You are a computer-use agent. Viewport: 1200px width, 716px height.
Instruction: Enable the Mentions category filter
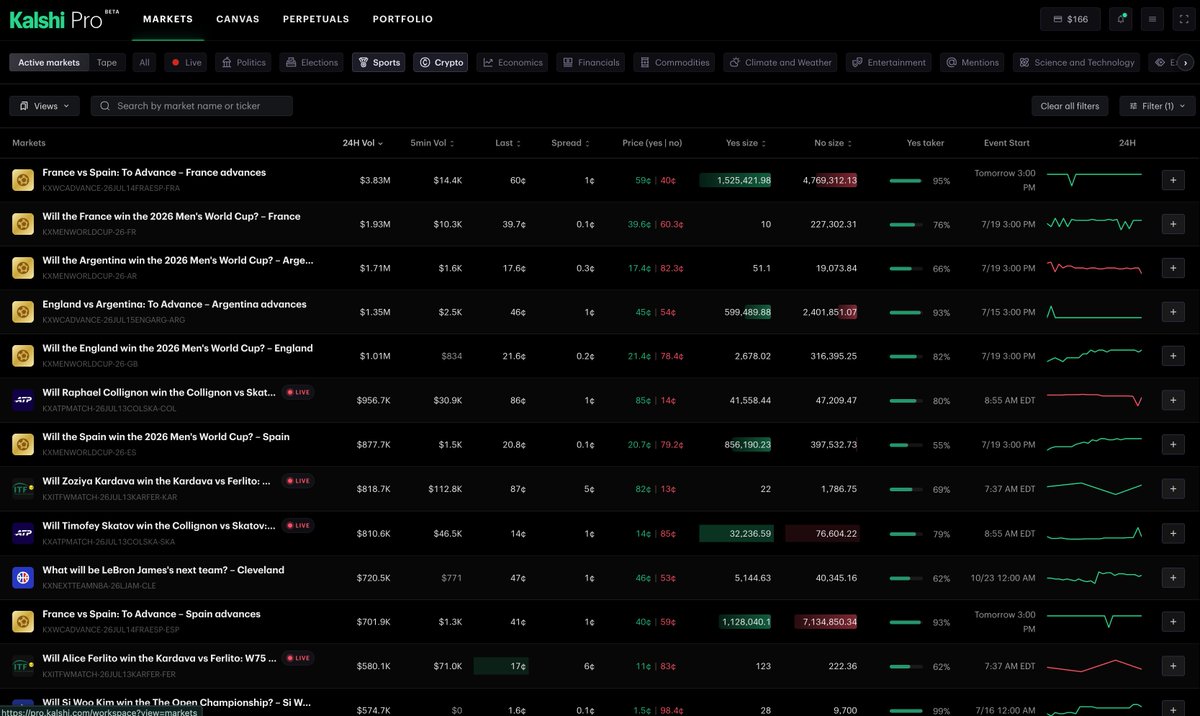click(x=972, y=62)
